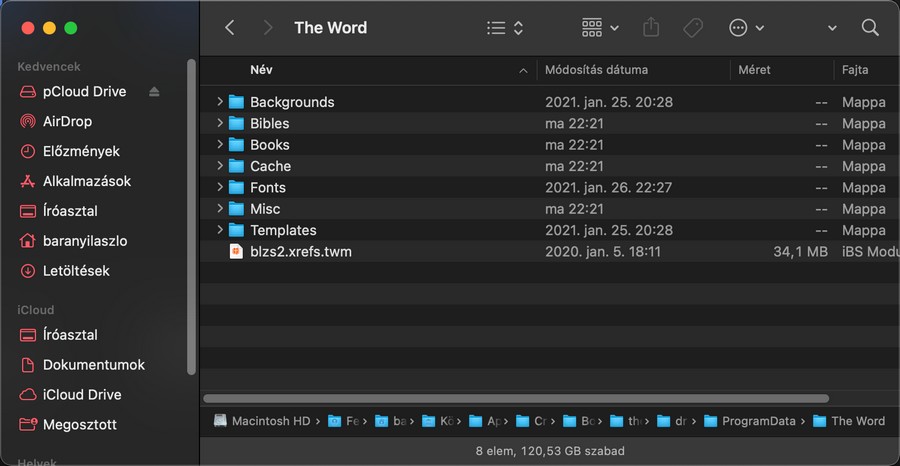Viewport: 900px width, 466px height.
Task: Go to the Ap folder in path bar
Action: coord(484,421)
